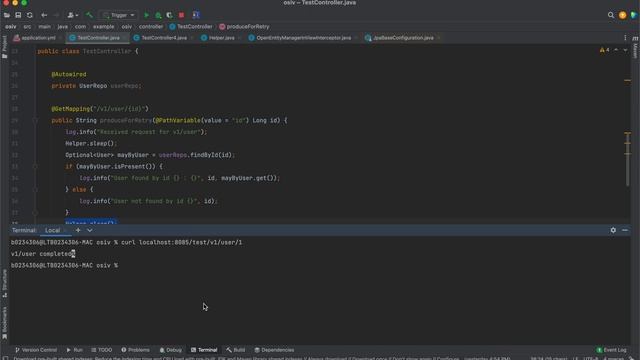Open the Trigger run configuration dropdown
The height and width of the screenshot is (360, 640).
(119, 15)
